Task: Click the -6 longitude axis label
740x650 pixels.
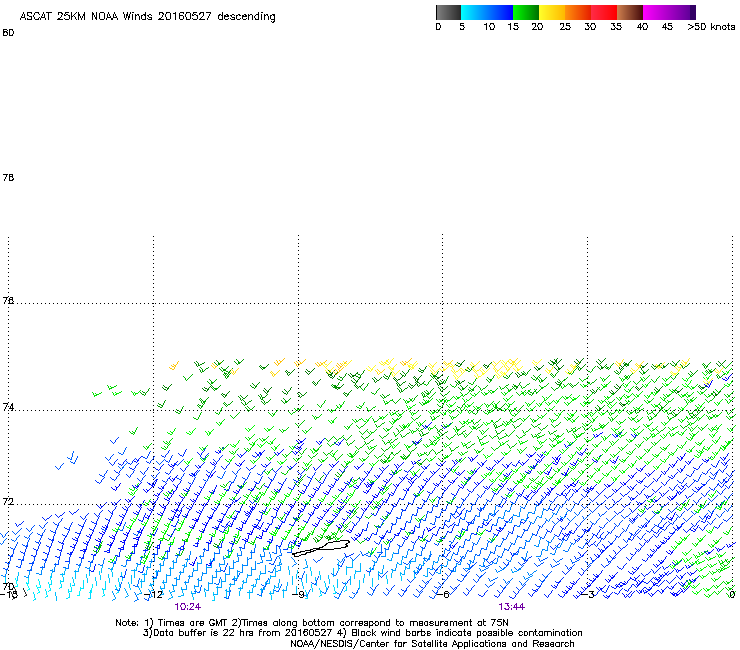Action: point(444,594)
